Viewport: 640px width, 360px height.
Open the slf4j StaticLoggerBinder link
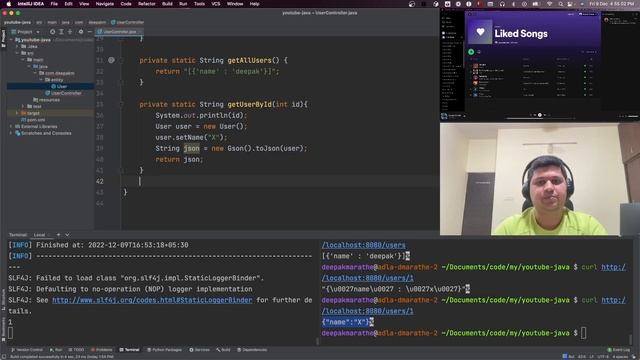point(152,300)
